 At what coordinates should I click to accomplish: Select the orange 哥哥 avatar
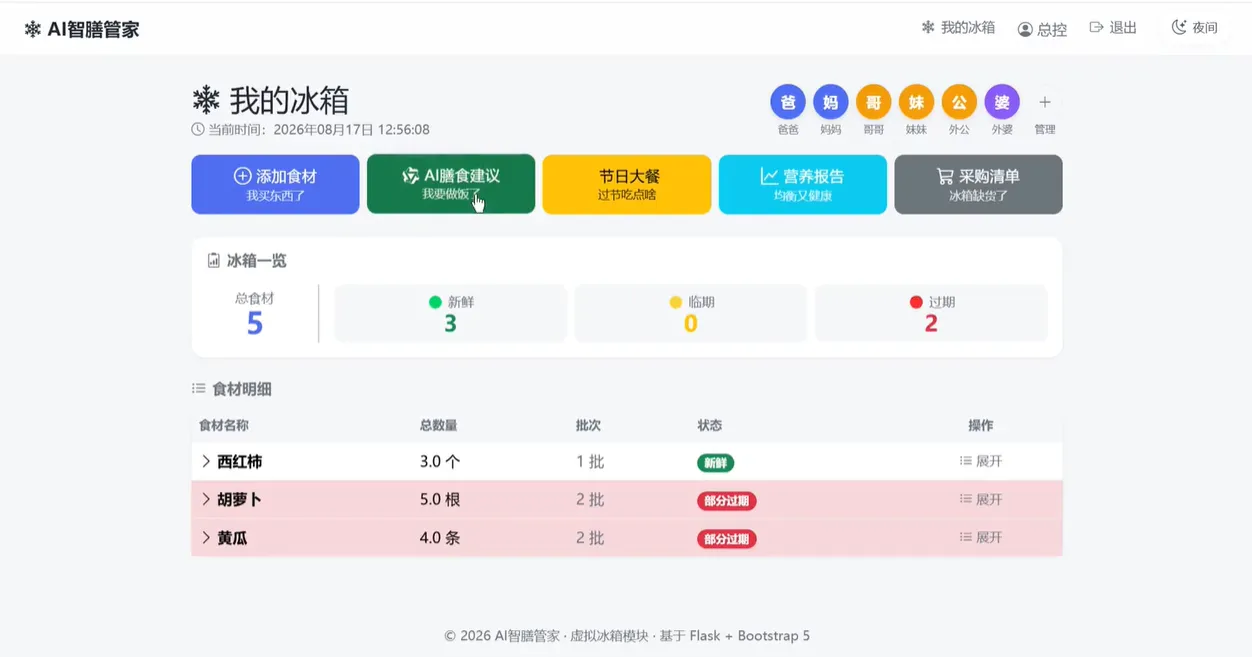pyautogui.click(x=873, y=102)
